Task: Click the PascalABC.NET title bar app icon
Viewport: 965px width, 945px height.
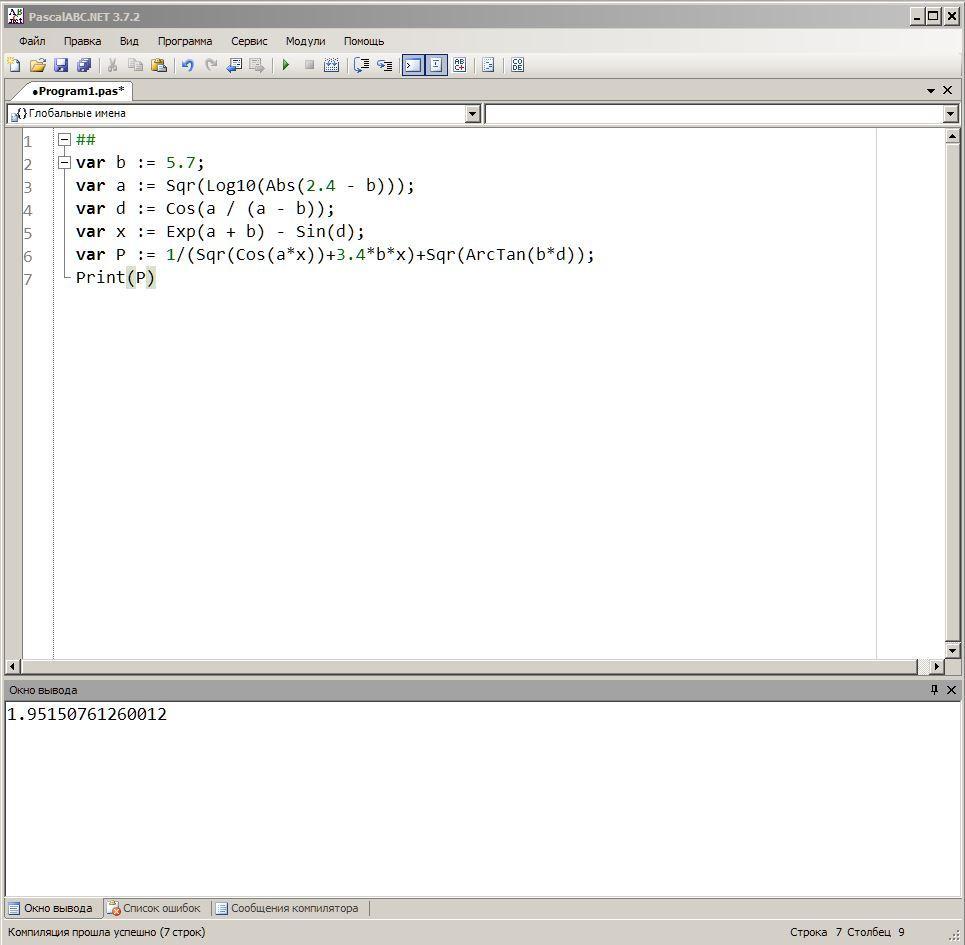Action: pos(15,16)
